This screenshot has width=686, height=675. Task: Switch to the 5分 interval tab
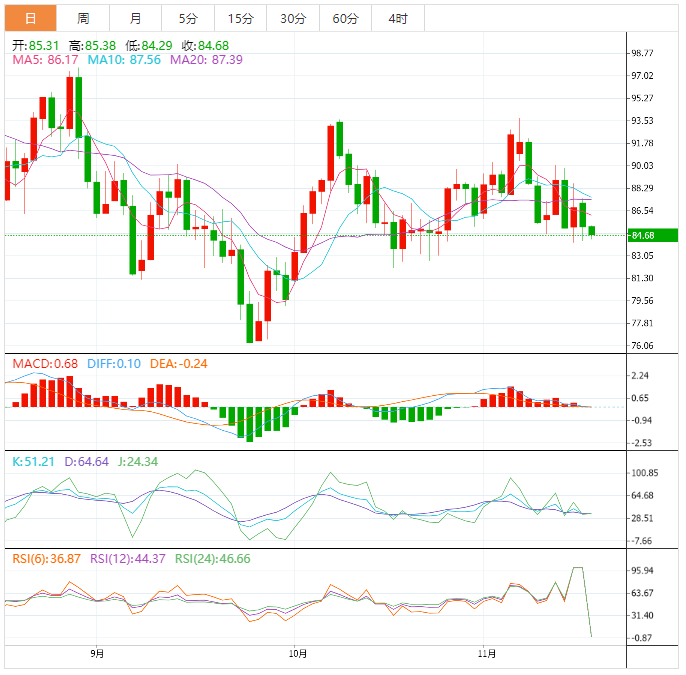[188, 18]
